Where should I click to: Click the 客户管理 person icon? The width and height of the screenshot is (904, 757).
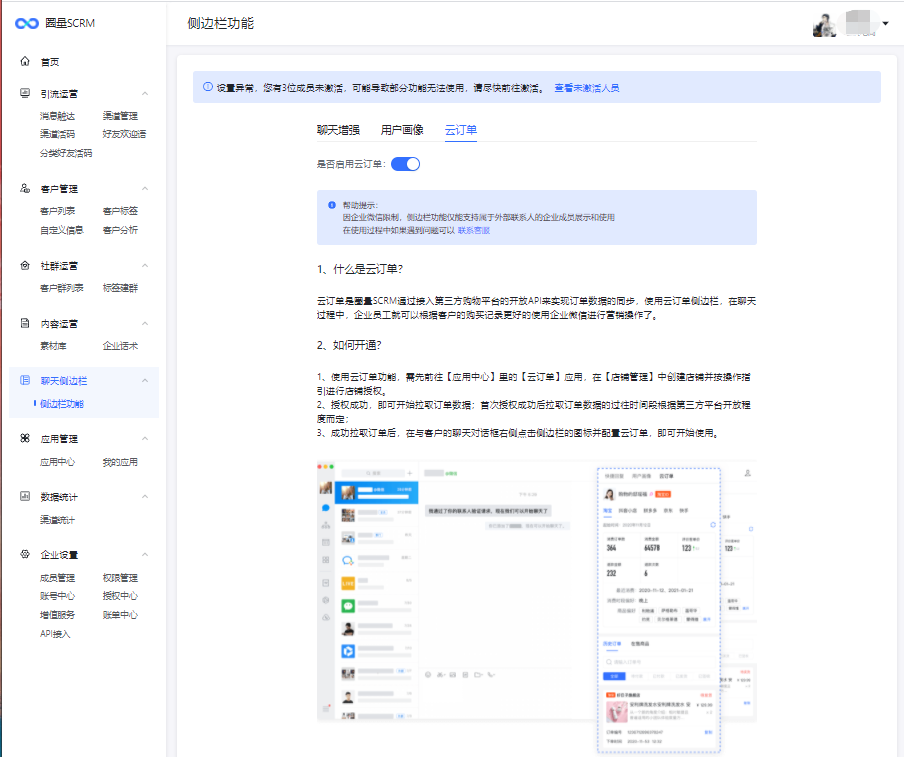coord(25,188)
